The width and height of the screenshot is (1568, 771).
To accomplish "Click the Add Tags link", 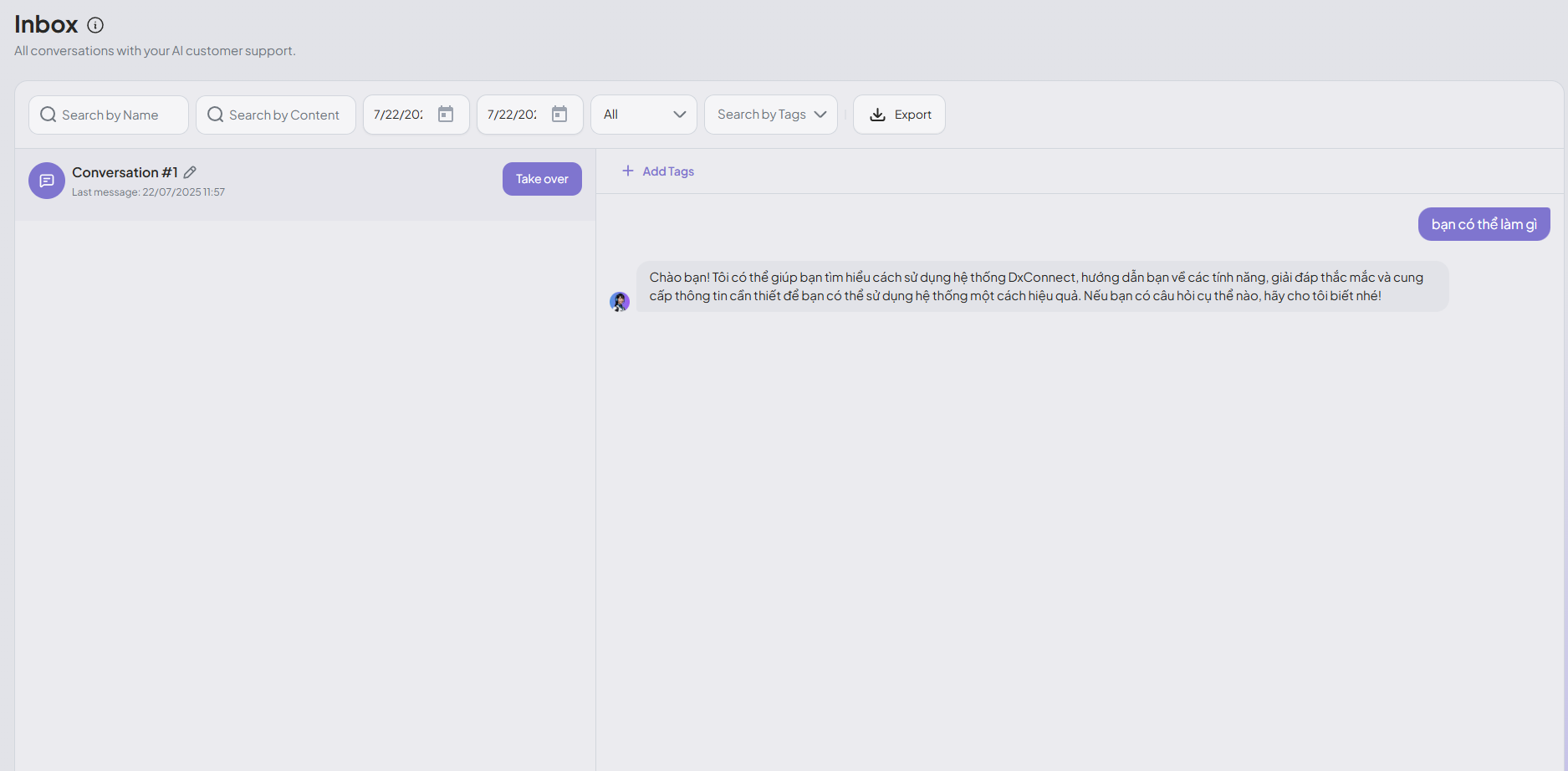I will [668, 171].
